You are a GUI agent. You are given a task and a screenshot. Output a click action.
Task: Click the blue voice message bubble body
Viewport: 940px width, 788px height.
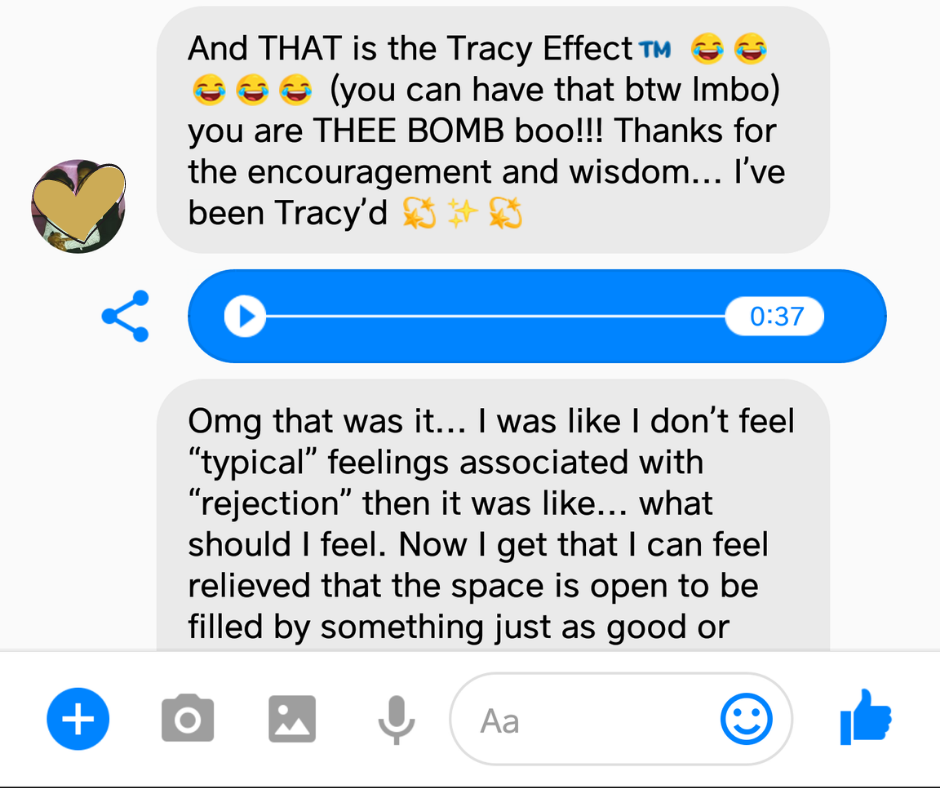point(537,316)
